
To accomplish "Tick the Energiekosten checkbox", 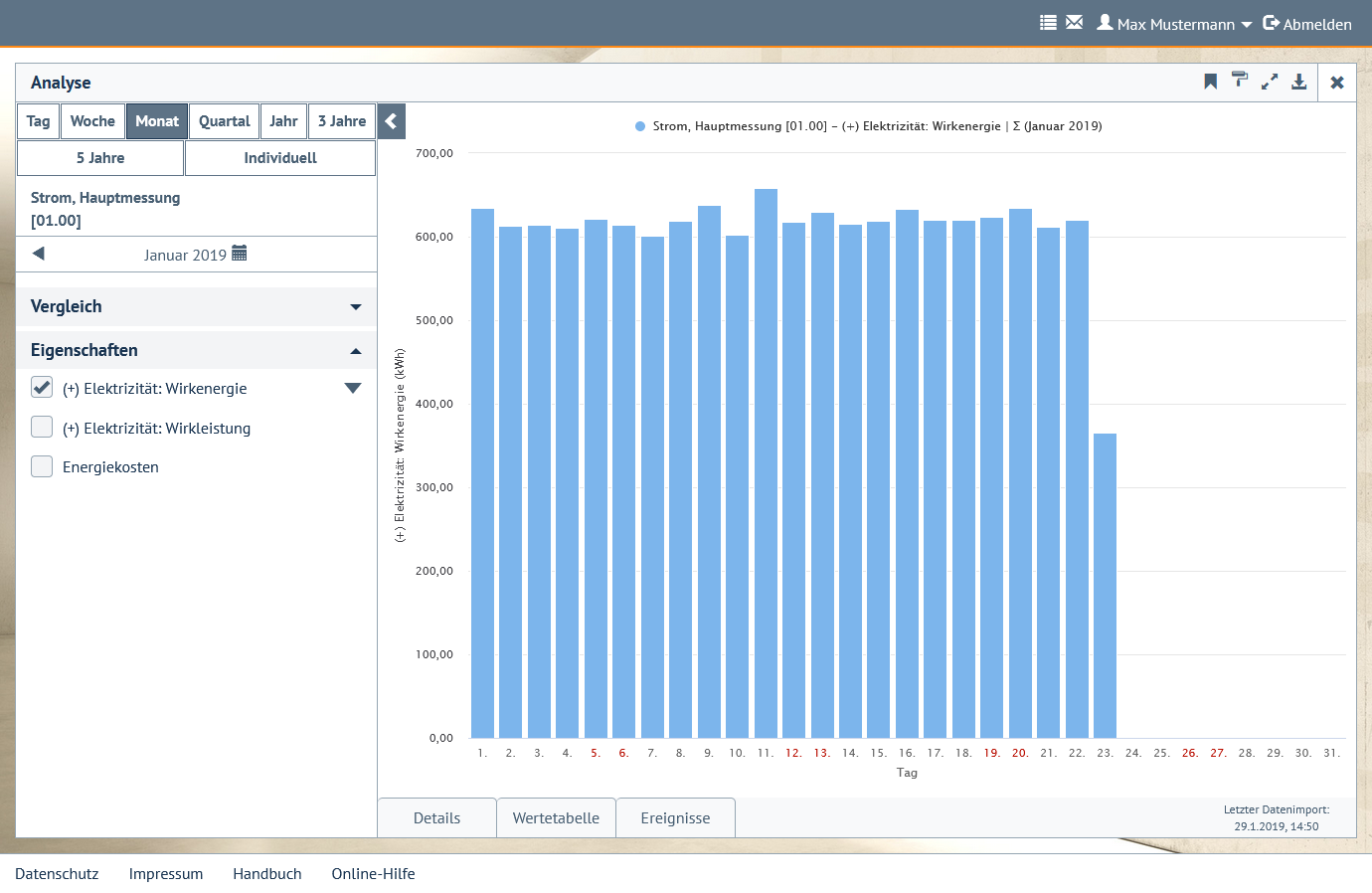I will coord(42,466).
